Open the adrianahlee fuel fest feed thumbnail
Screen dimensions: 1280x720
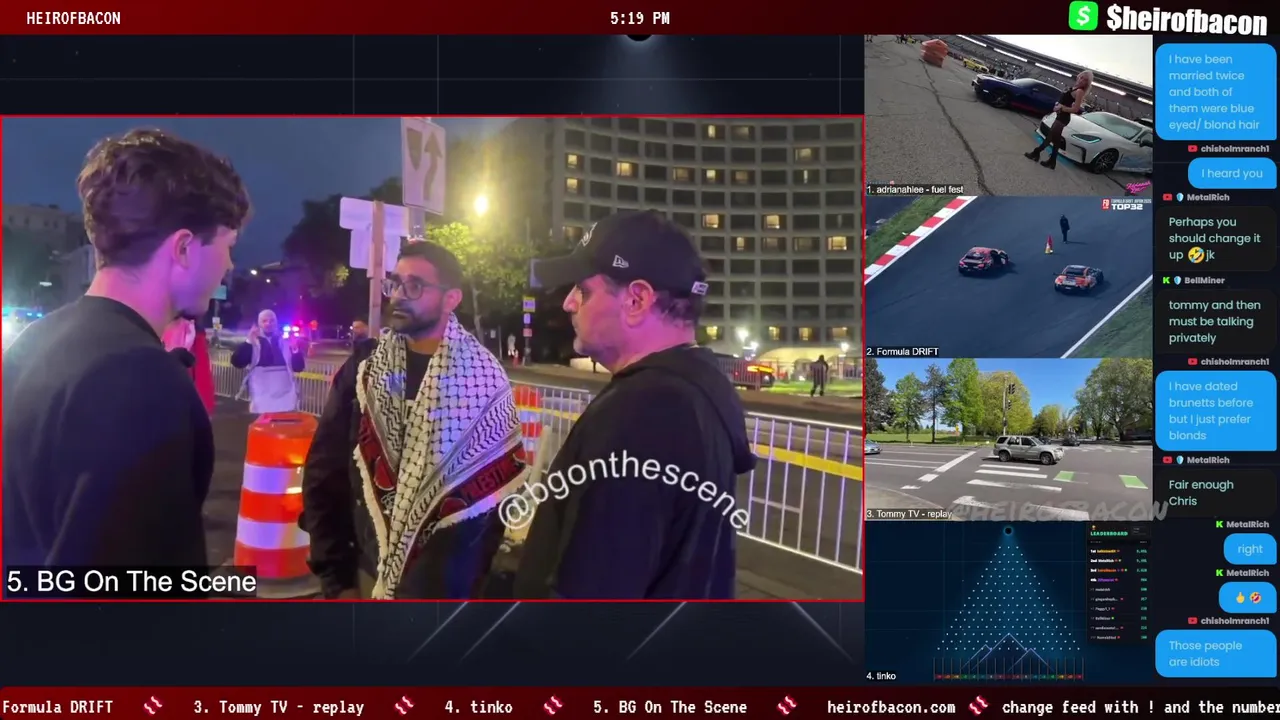1008,116
